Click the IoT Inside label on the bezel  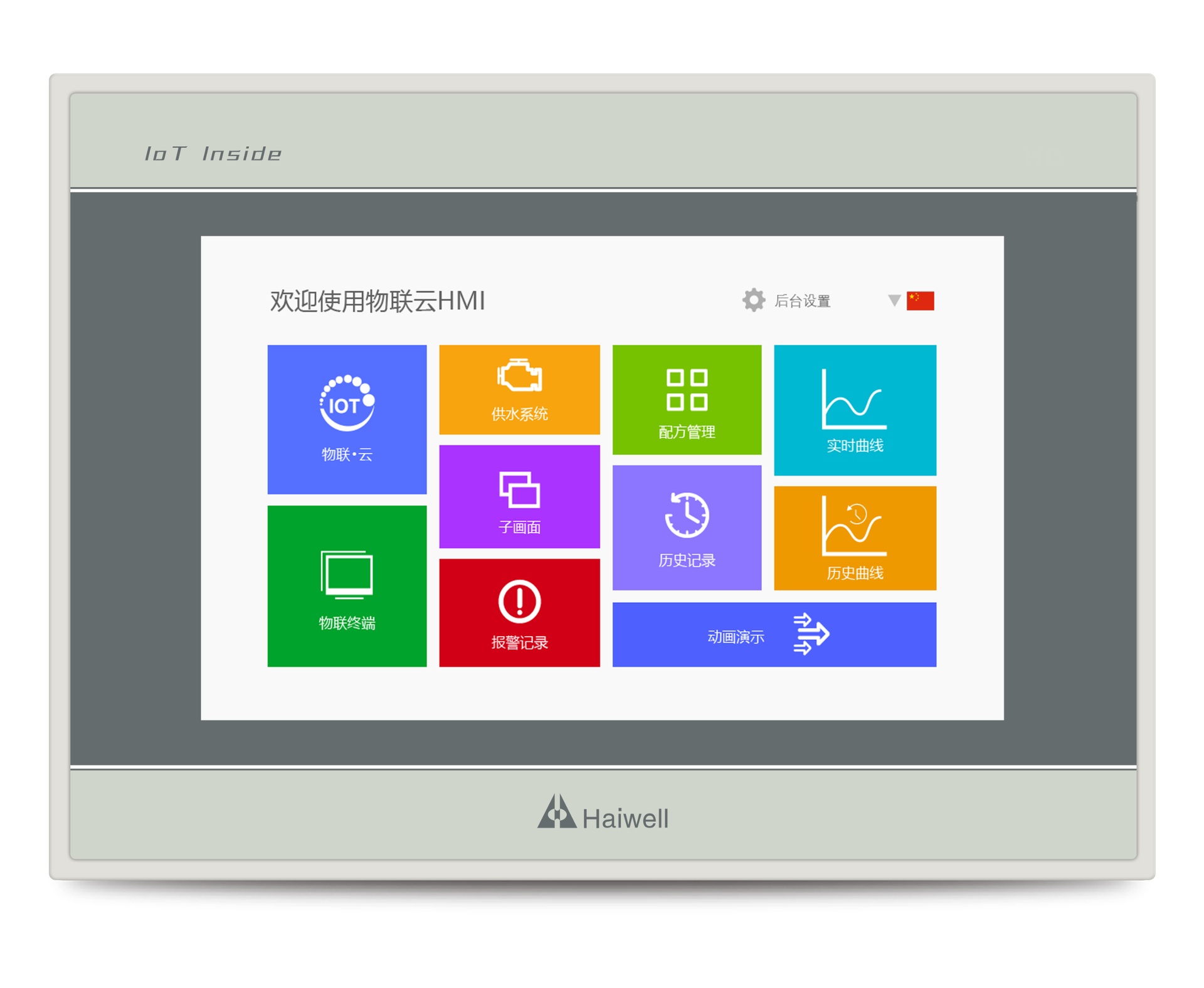pyautogui.click(x=213, y=152)
